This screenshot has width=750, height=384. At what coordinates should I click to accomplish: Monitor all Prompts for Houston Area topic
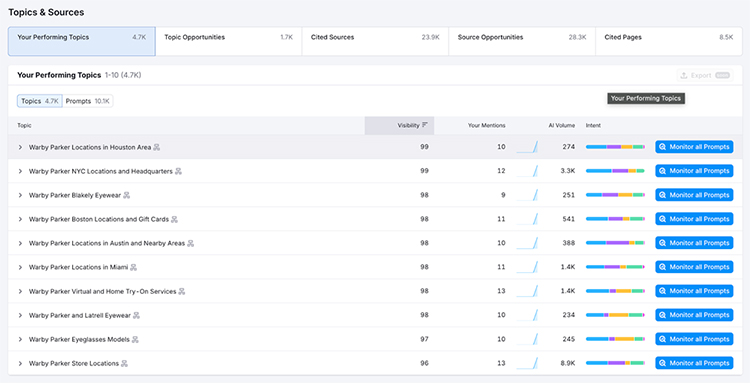(x=694, y=147)
